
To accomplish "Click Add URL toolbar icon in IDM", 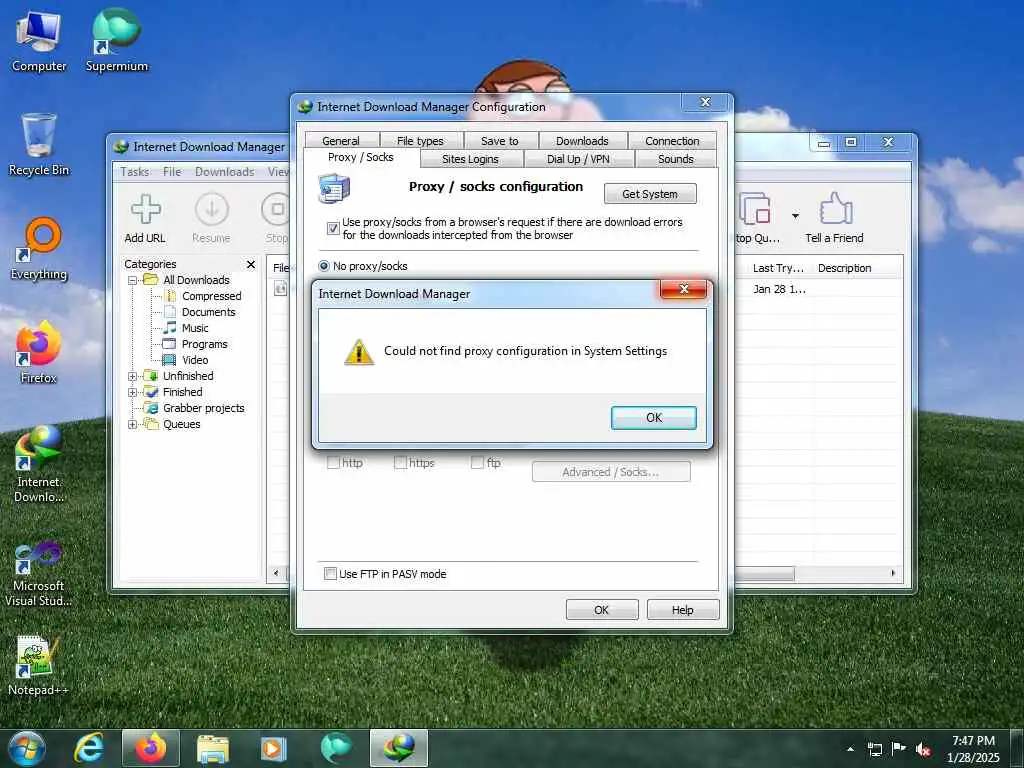I will pos(145,218).
